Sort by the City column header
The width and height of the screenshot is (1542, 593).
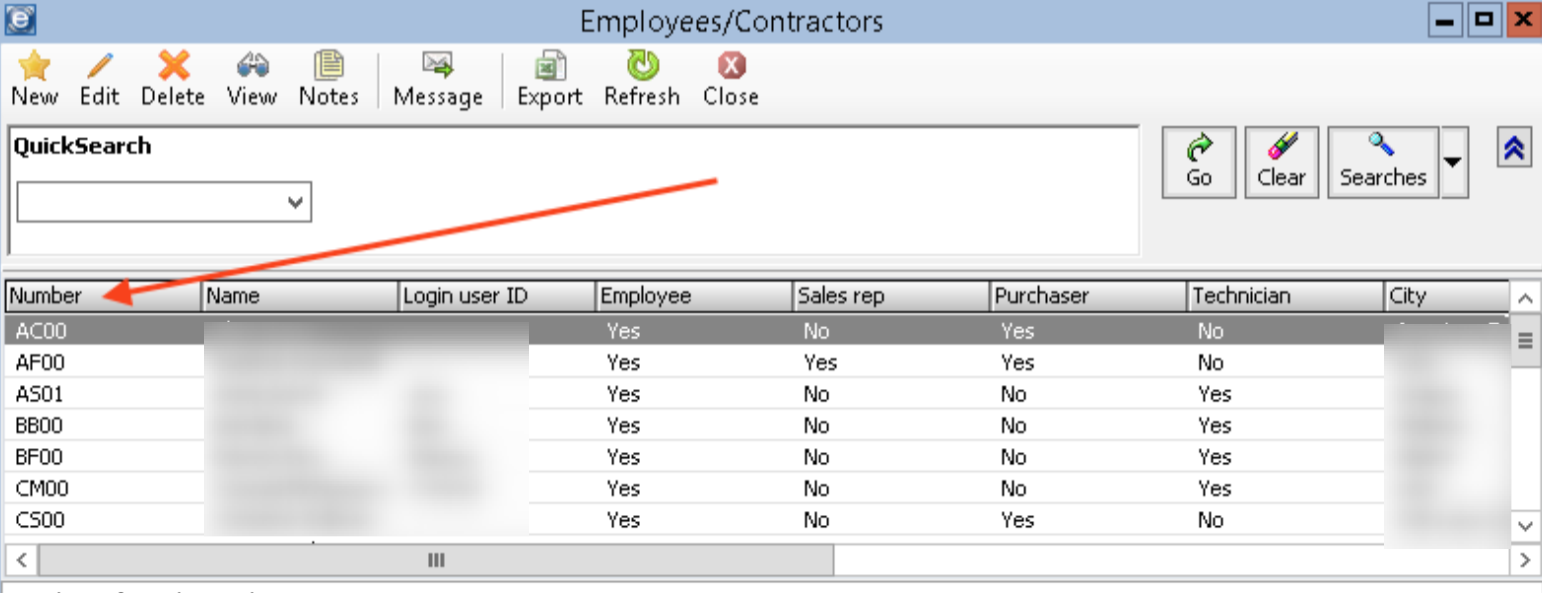(x=1446, y=296)
